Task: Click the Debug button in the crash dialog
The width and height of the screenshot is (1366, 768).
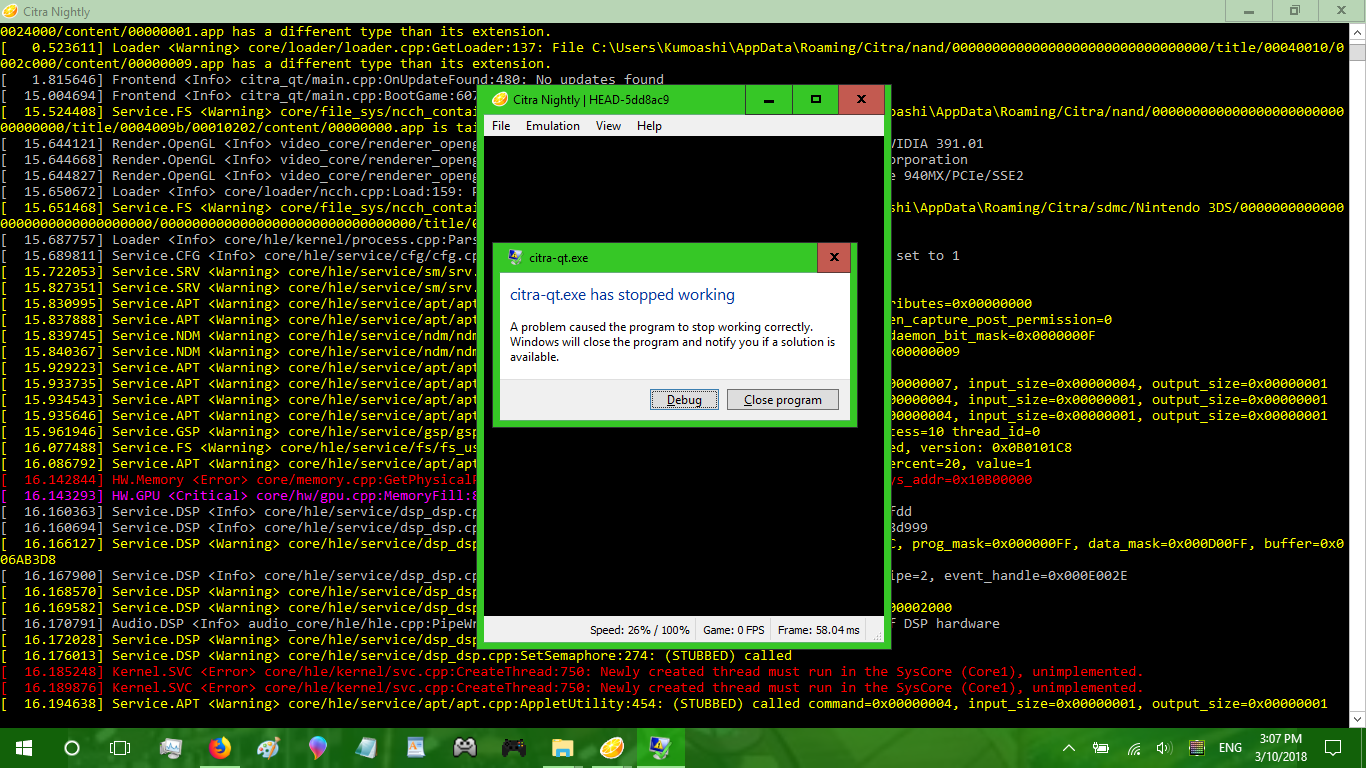Action: [684, 400]
